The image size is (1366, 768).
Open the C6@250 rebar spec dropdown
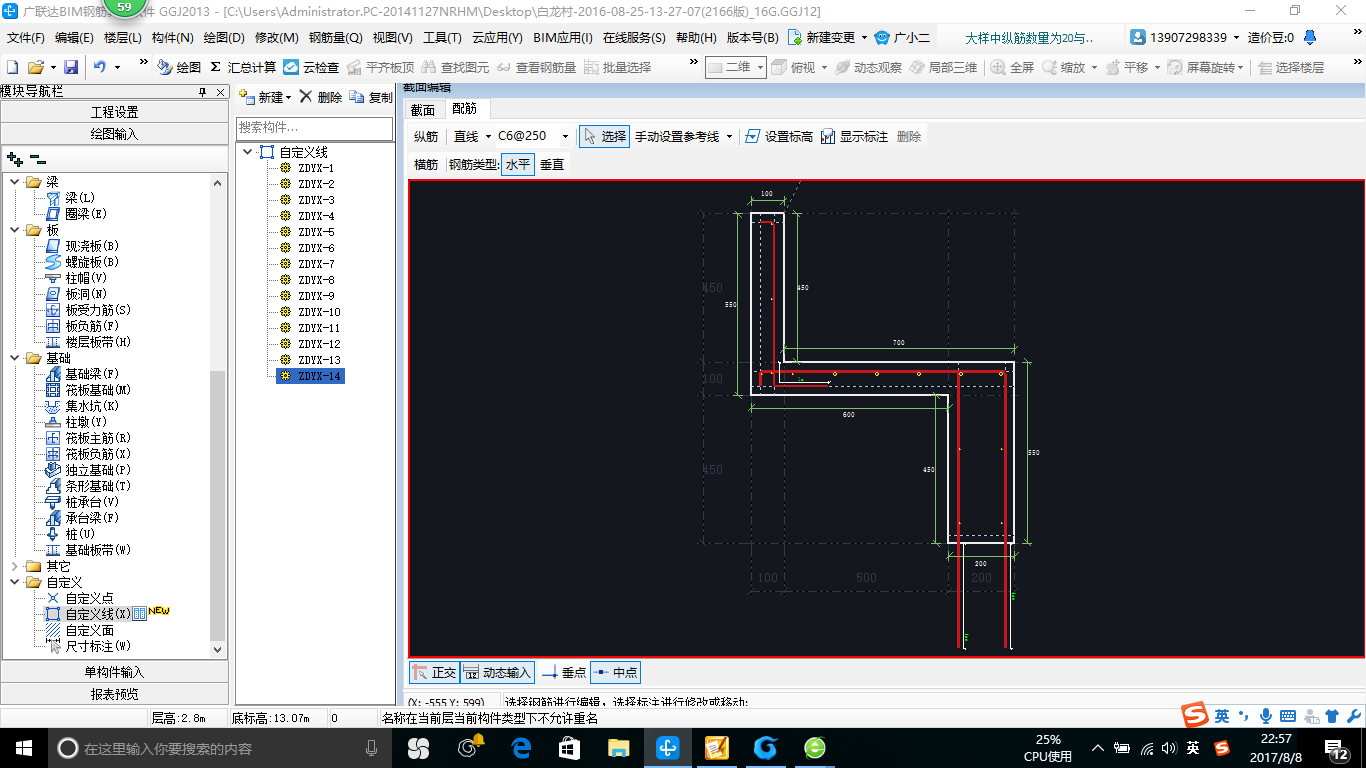565,137
